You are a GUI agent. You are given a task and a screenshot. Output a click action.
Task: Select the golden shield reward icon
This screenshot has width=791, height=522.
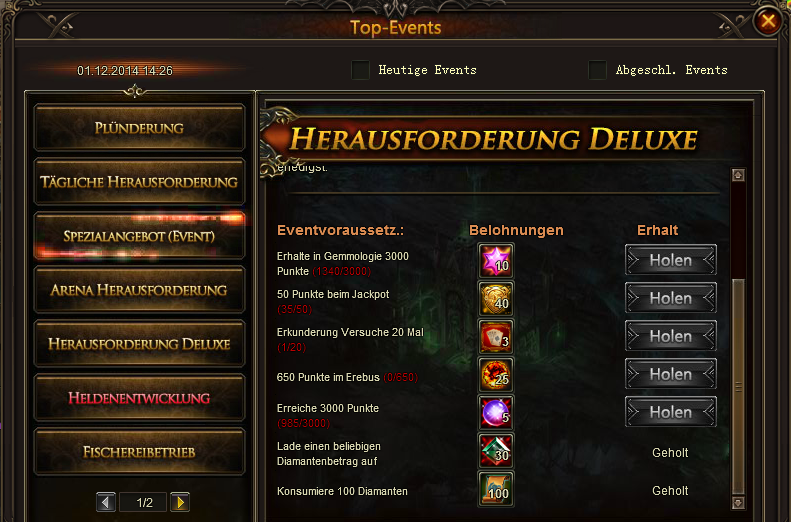496,299
